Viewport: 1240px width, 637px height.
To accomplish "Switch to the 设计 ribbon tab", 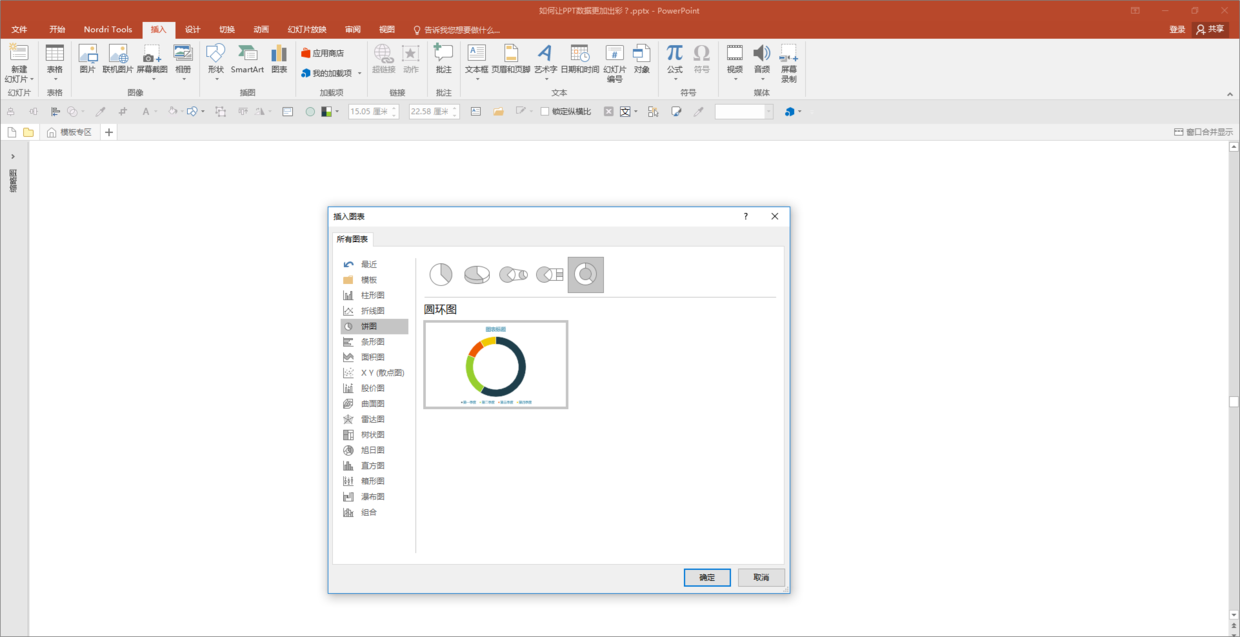I will point(193,29).
